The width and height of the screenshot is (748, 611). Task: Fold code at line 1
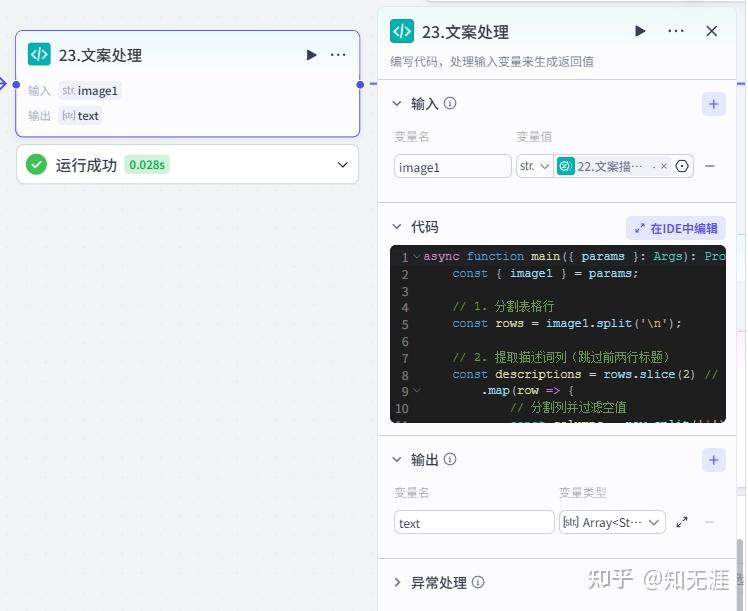(416, 257)
